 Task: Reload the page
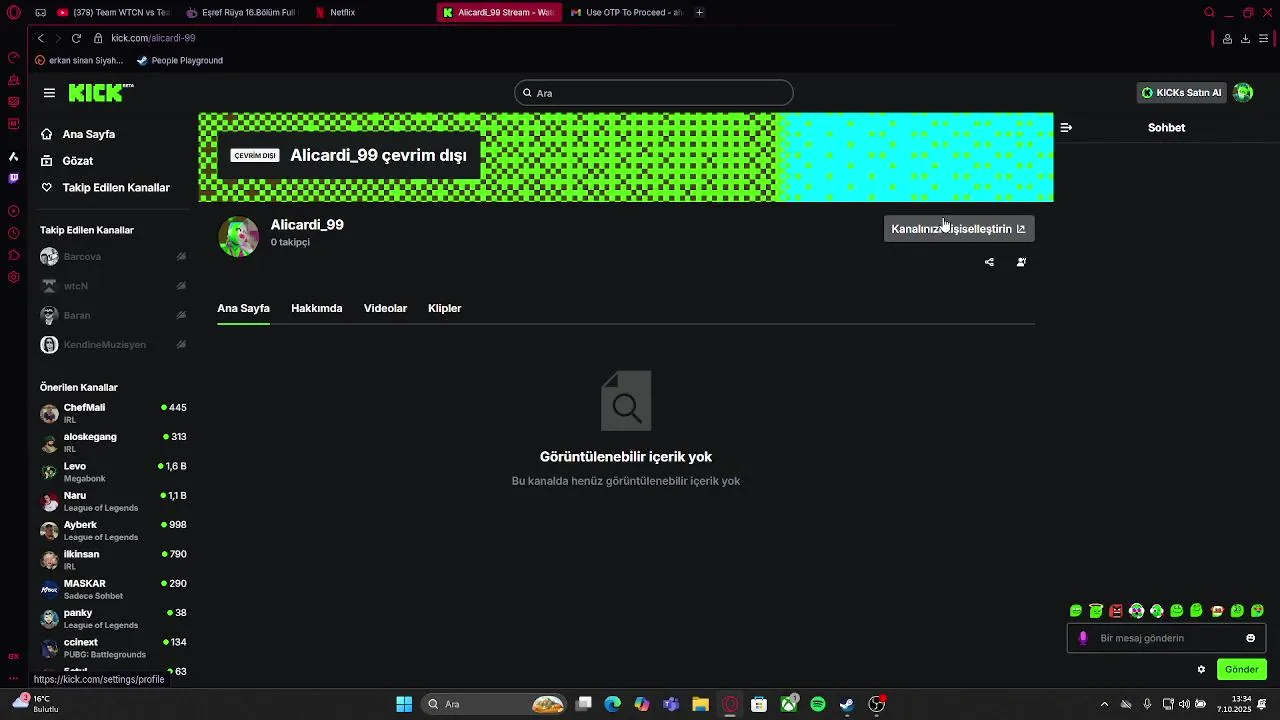(x=76, y=38)
